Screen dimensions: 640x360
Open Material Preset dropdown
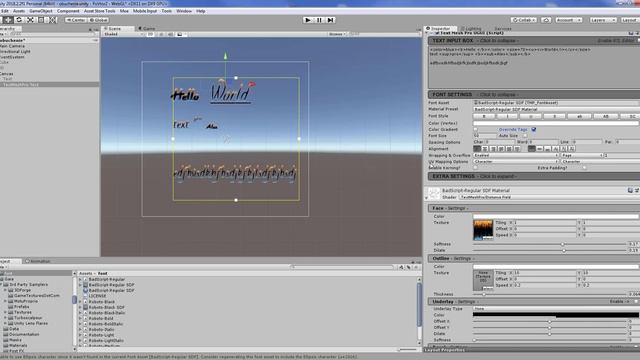coord(556,109)
